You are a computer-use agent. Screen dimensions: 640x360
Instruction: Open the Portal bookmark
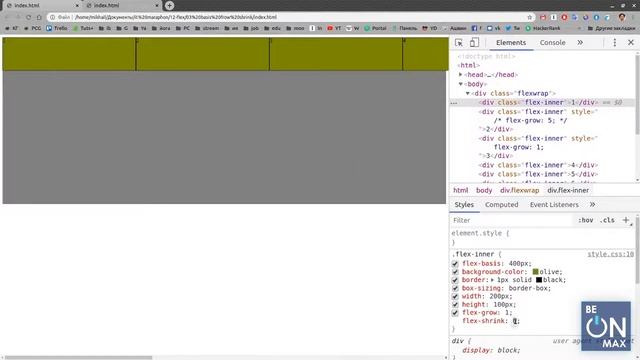click(x=375, y=28)
